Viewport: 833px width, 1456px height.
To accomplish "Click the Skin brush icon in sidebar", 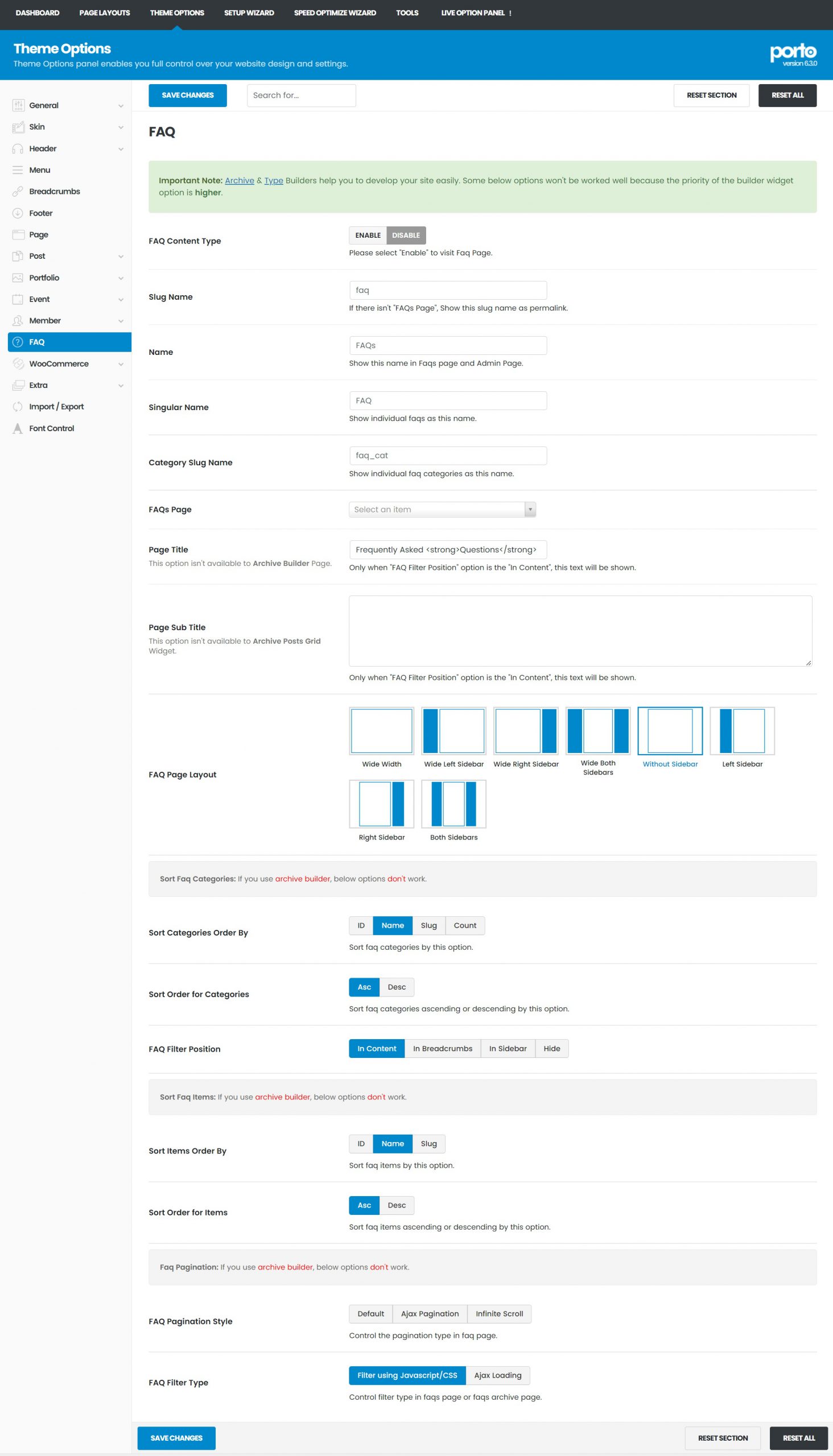I will tap(18, 127).
